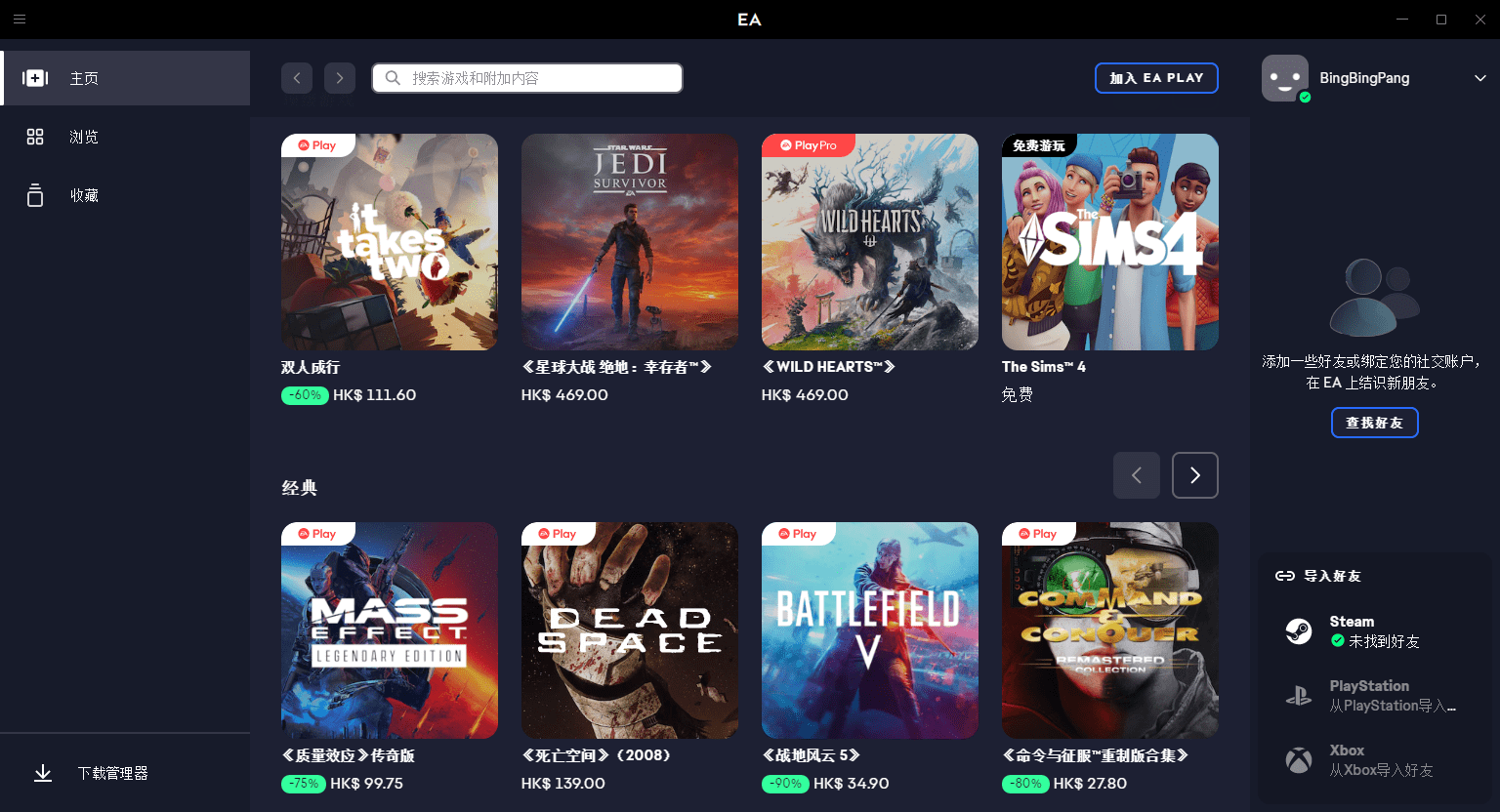Click 《命令与征服™重制版合集》 title

click(1096, 755)
